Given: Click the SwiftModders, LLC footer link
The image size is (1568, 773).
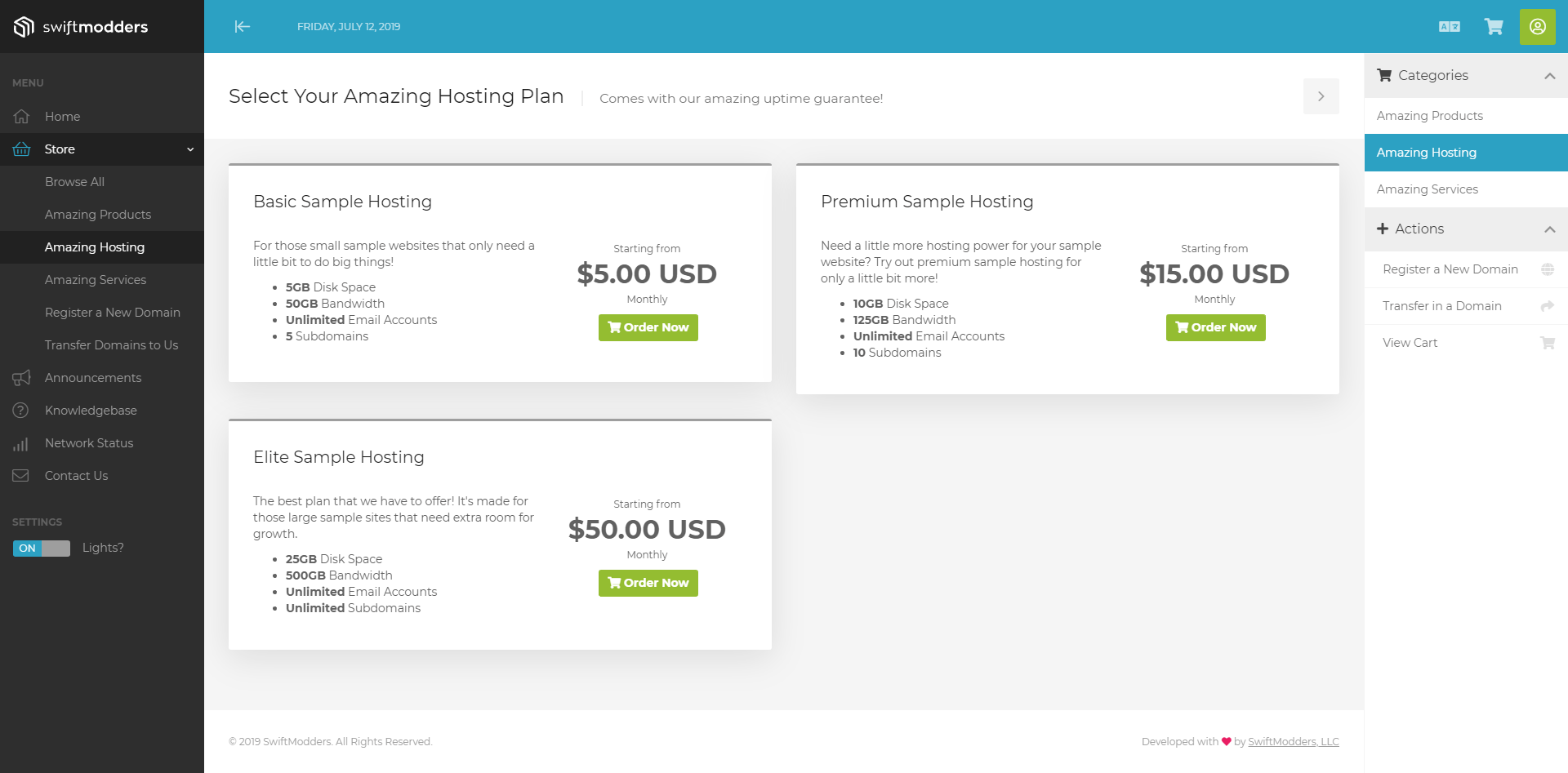Looking at the screenshot, I should 1293,742.
